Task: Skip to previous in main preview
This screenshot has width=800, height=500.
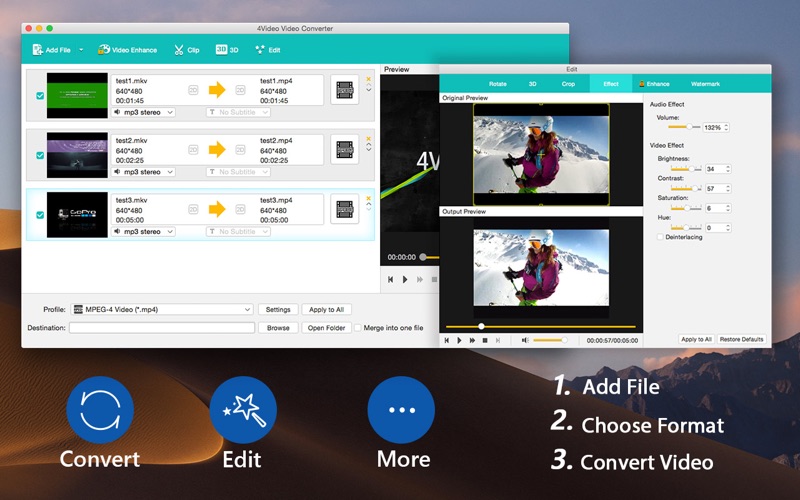Action: 390,279
